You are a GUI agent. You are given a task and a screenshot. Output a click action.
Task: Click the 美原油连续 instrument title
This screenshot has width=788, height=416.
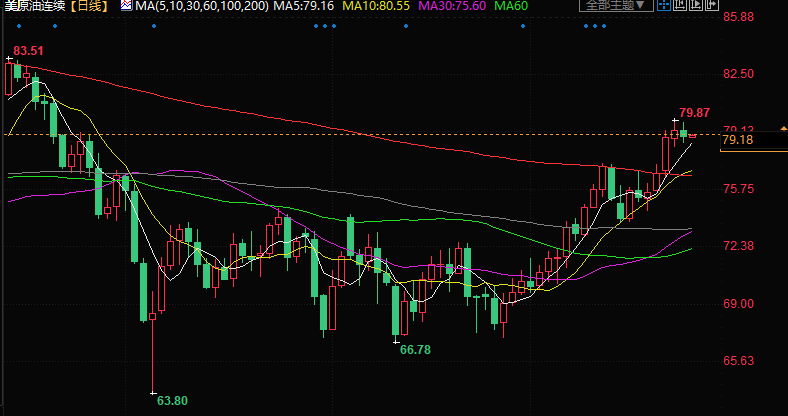(33, 7)
